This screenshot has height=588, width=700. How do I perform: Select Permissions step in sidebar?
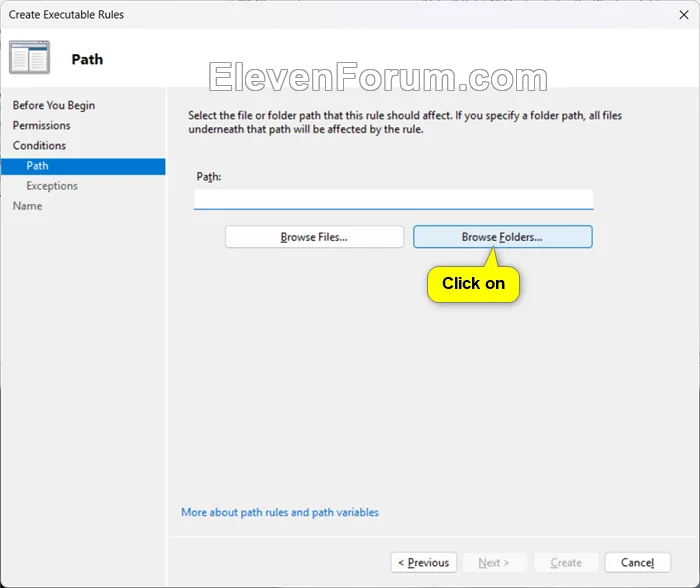(x=42, y=125)
